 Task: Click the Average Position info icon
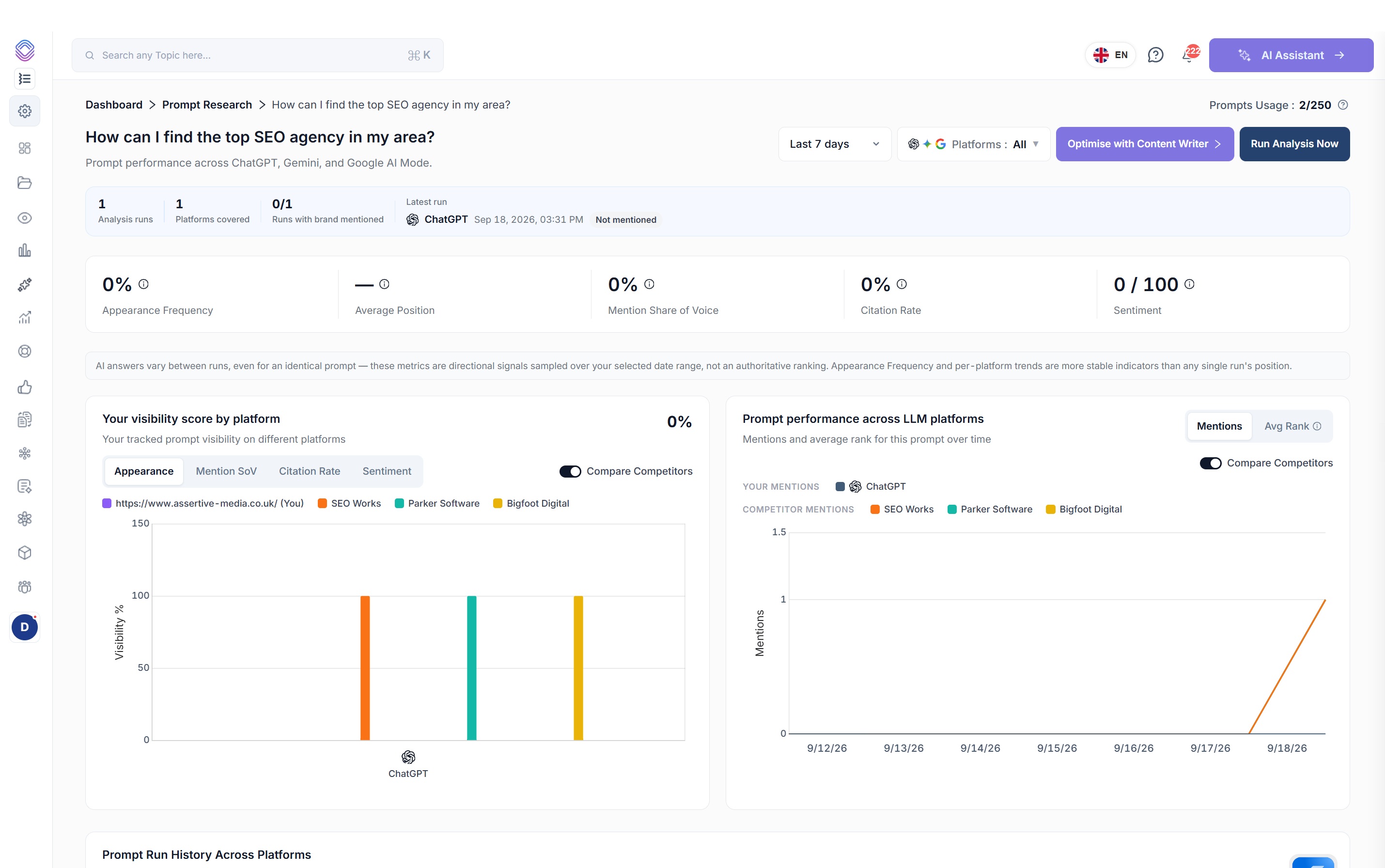pyautogui.click(x=385, y=284)
